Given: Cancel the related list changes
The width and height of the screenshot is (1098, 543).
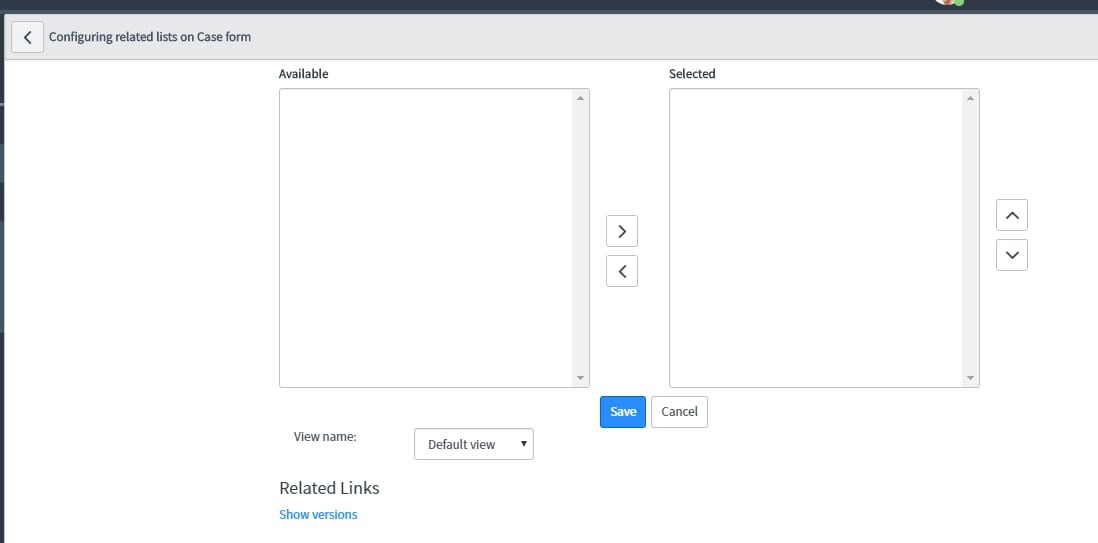Looking at the screenshot, I should point(679,412).
